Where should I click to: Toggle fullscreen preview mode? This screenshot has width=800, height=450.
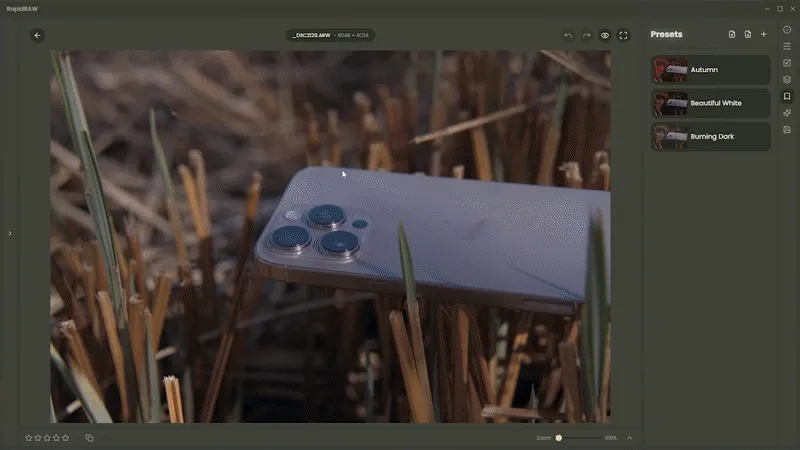[x=624, y=35]
